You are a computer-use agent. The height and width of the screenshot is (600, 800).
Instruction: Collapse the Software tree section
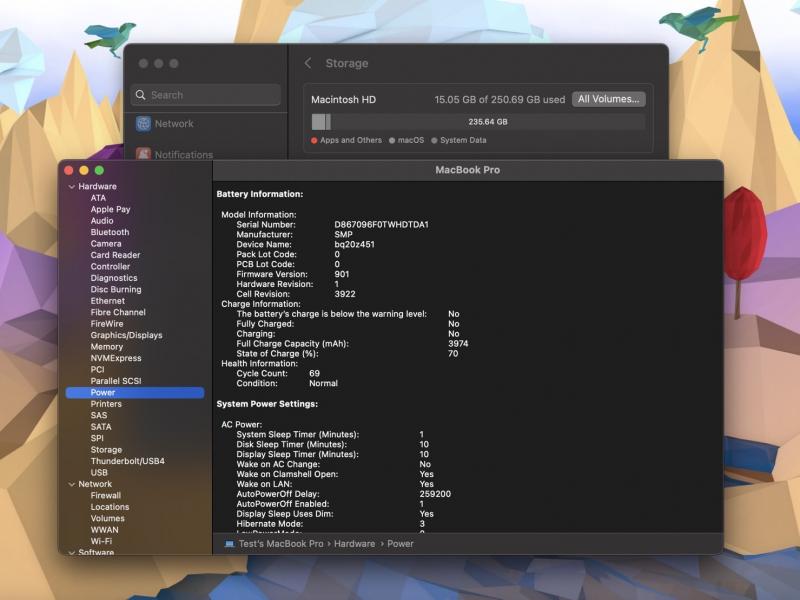71,552
